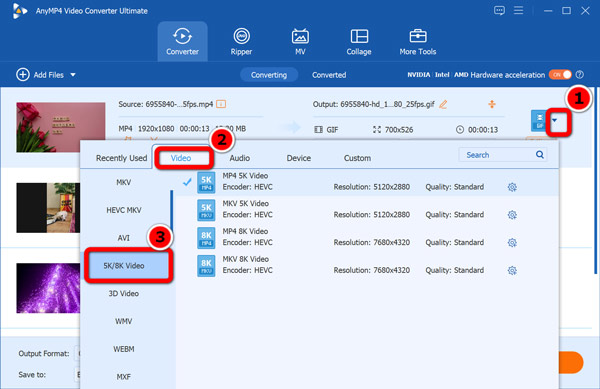The image size is (600, 389).
Task: Click the Save to label
Action: click(32, 374)
